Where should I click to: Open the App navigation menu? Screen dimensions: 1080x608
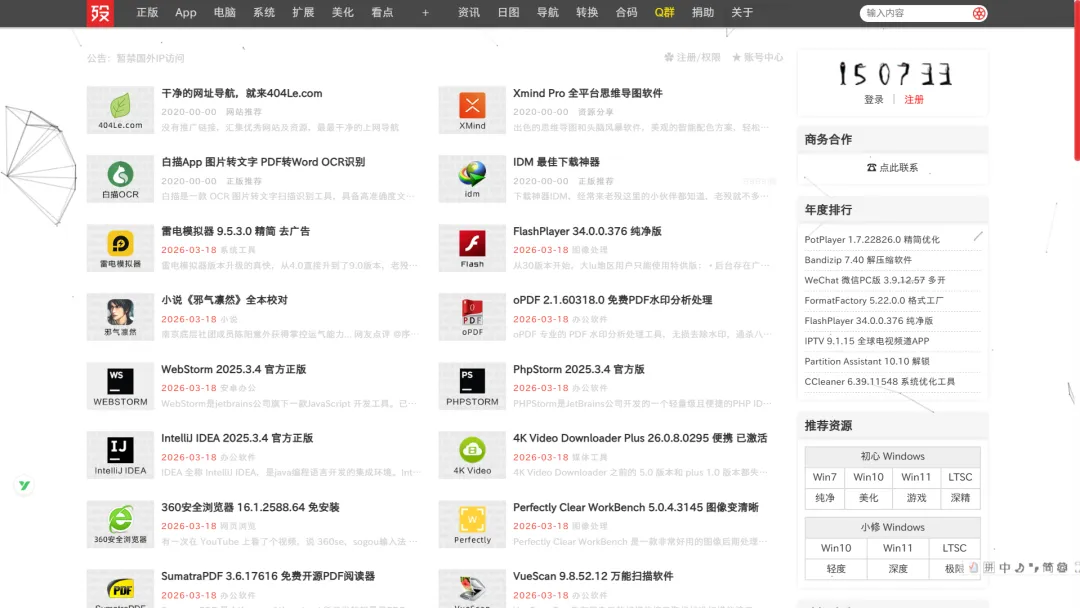tap(185, 12)
